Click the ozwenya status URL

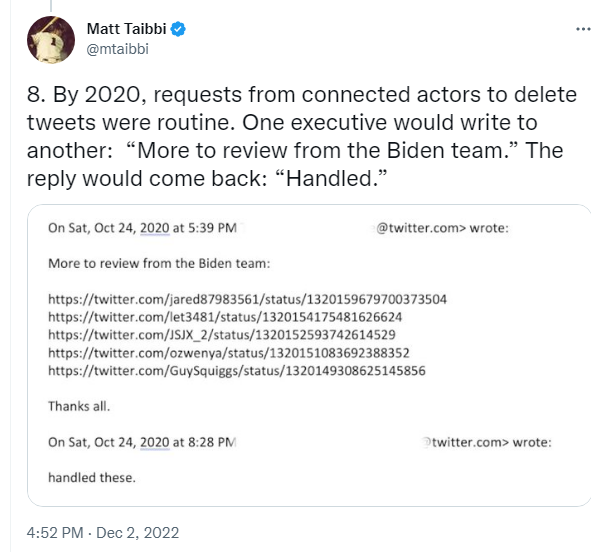coord(229,353)
